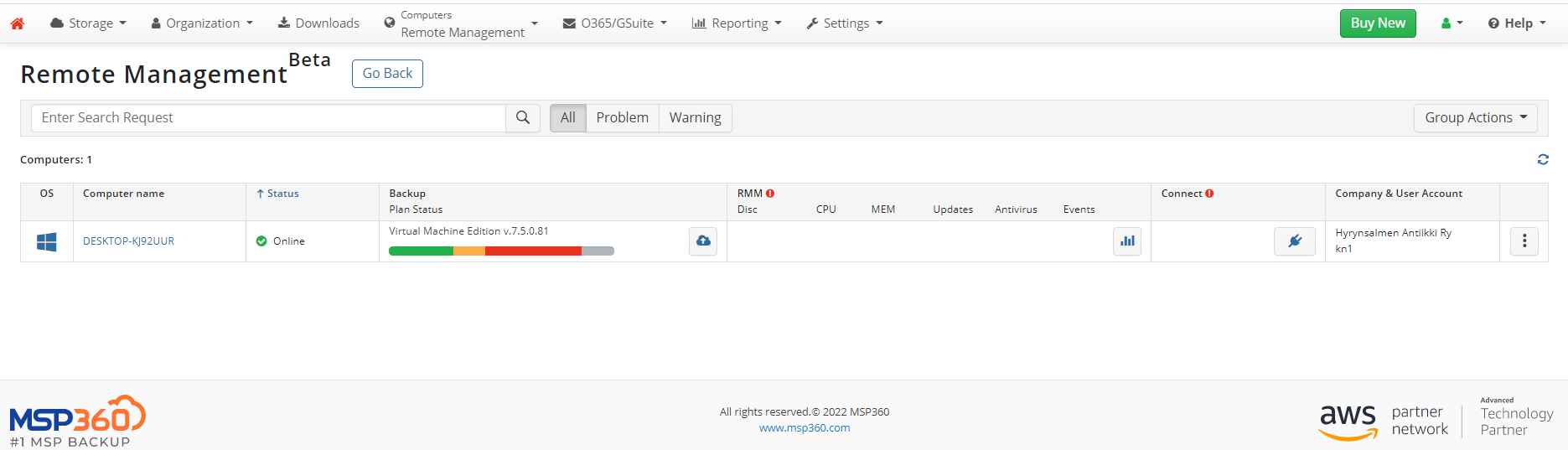The height and width of the screenshot is (450, 1568).
Task: Click the magnifier search button
Action: click(523, 118)
